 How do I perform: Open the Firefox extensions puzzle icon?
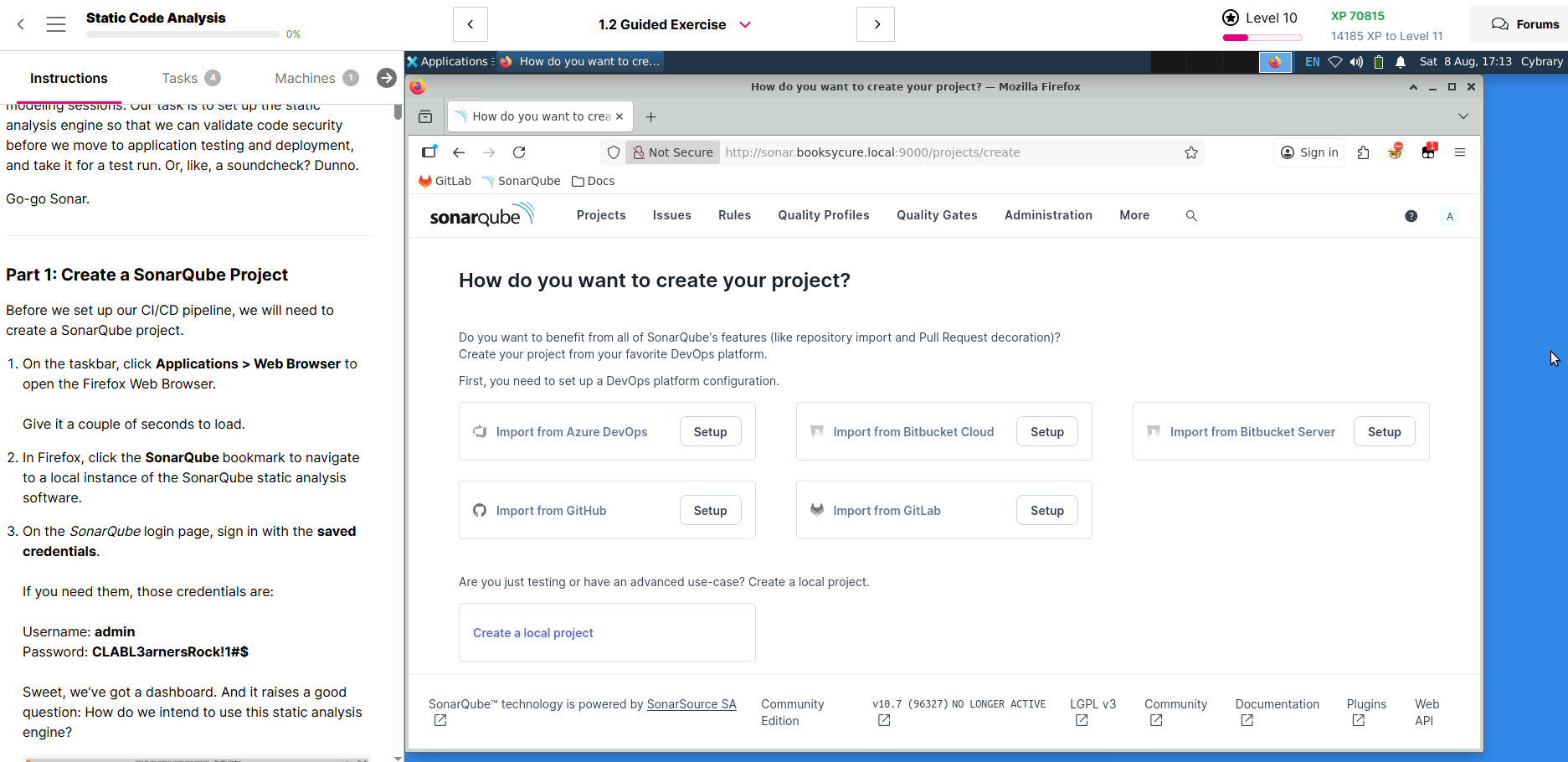click(x=1364, y=152)
